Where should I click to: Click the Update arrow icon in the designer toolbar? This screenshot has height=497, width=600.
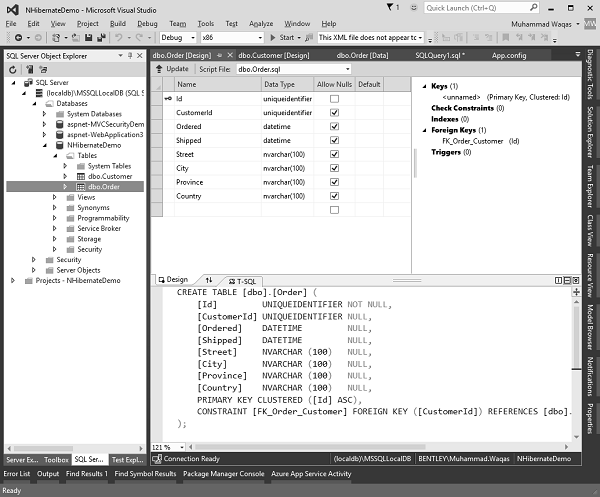click(158, 69)
